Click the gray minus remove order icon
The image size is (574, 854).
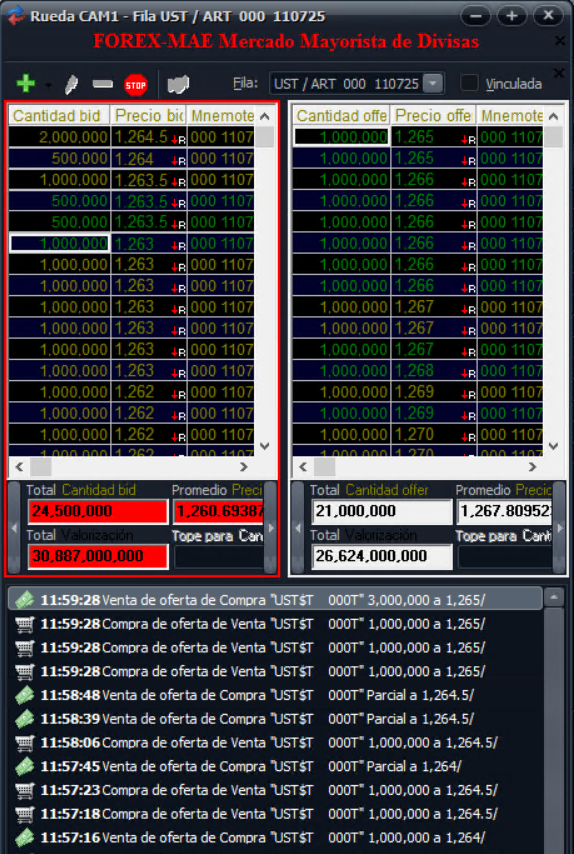pyautogui.click(x=102, y=84)
